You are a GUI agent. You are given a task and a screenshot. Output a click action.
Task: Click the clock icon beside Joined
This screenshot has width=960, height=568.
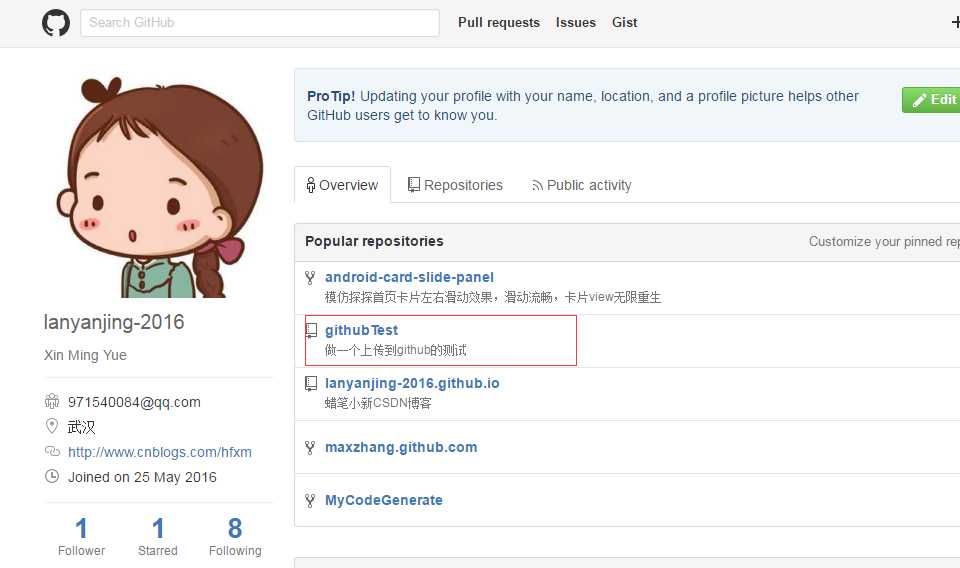[52, 476]
